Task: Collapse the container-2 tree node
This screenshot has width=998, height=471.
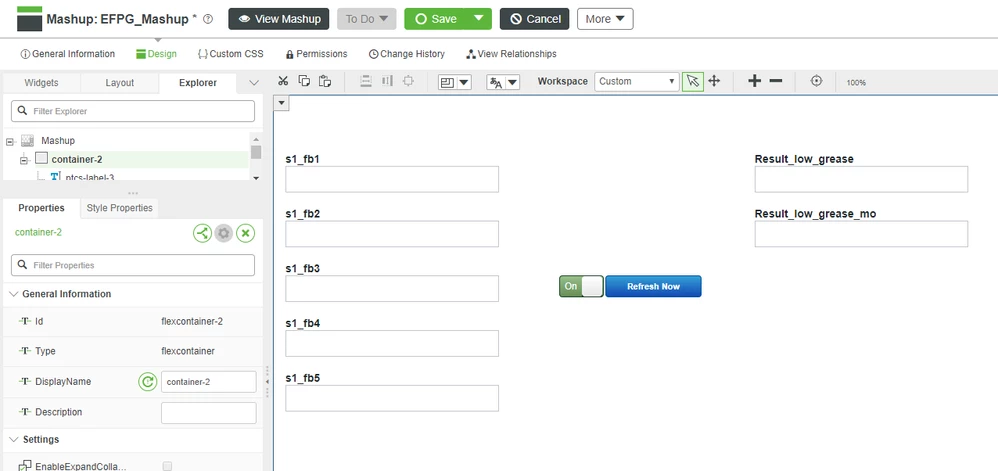Action: tap(24, 160)
